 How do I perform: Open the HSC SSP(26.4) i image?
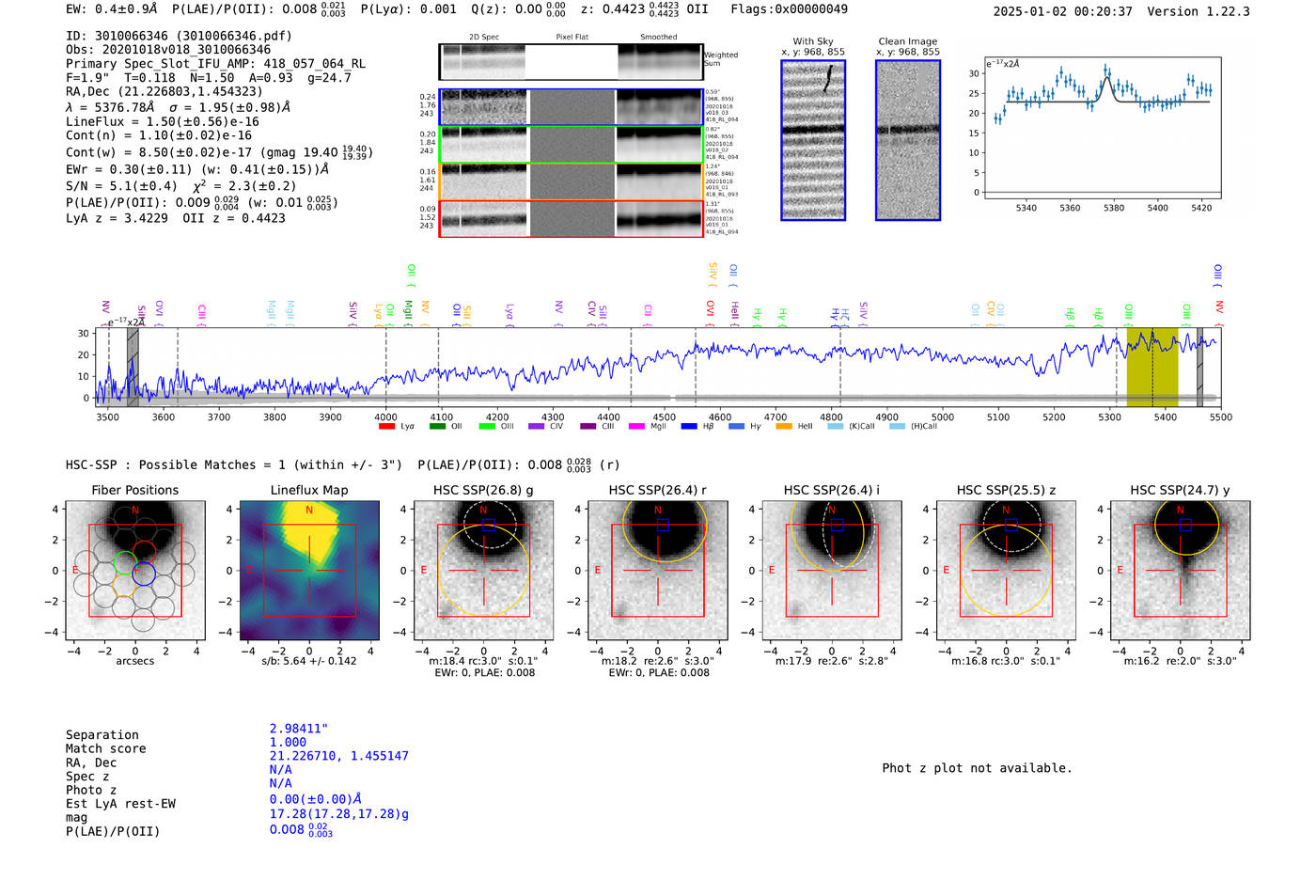tap(832, 570)
